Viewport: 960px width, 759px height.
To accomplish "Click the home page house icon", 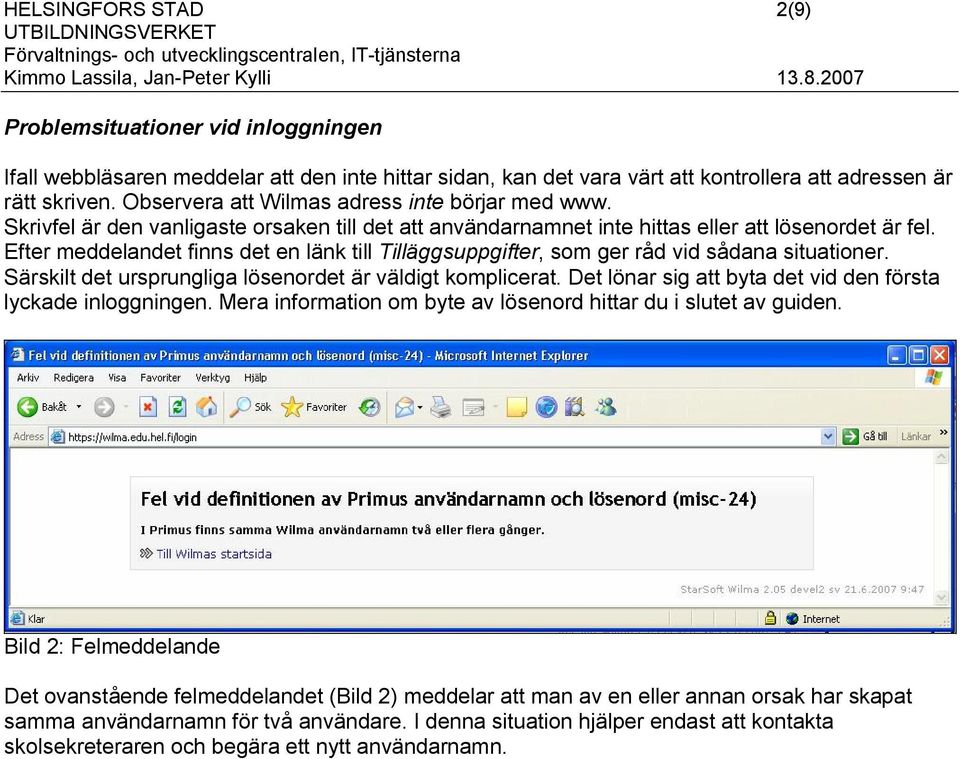I will 206,407.
